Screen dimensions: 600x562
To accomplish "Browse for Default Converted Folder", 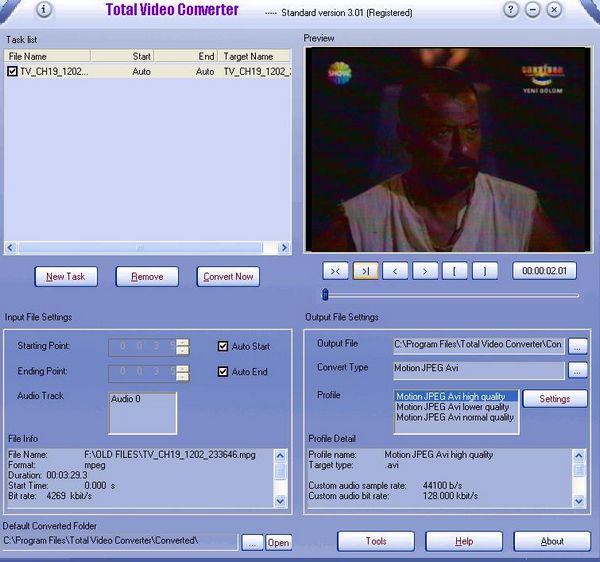I will coord(251,542).
